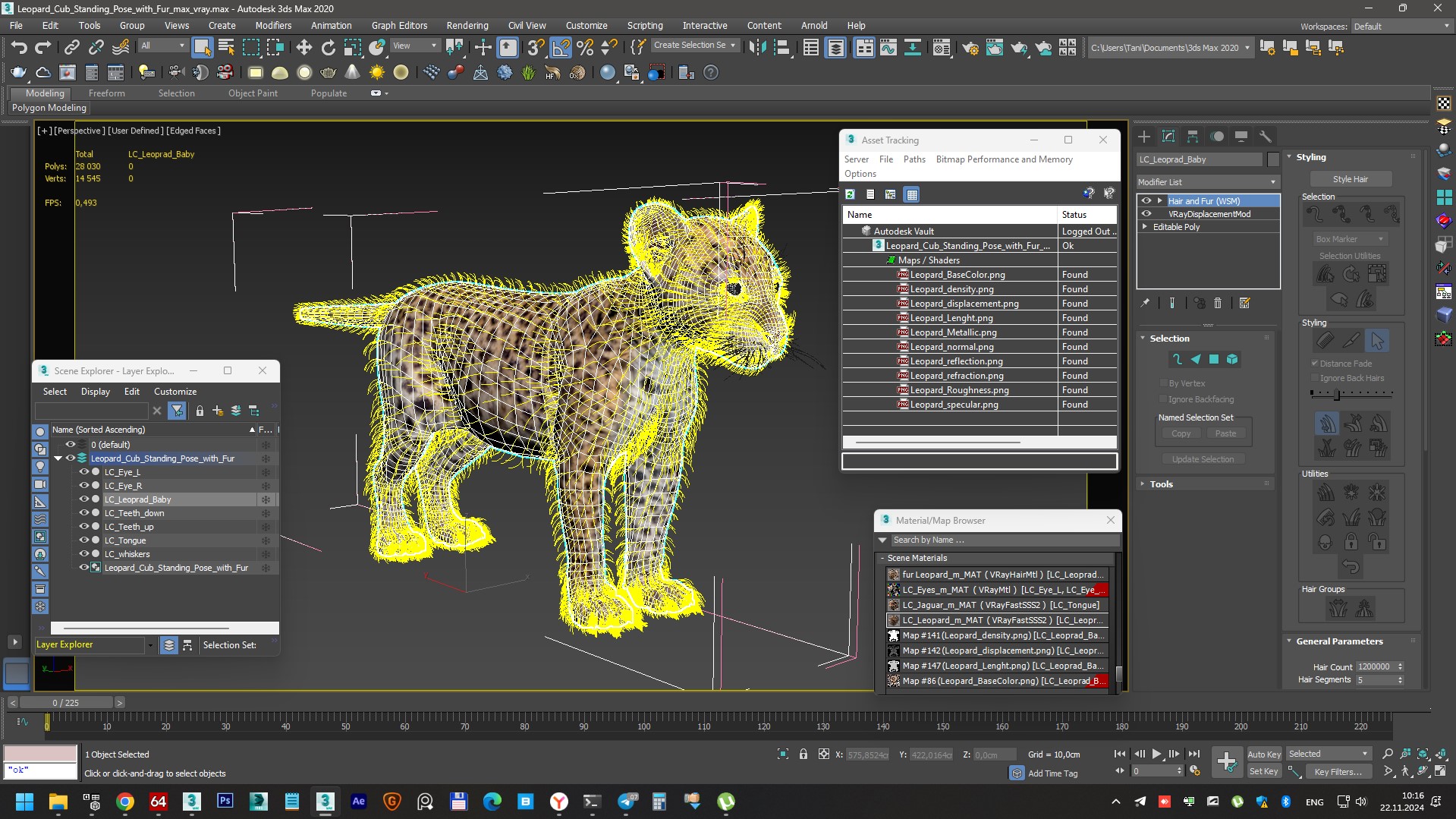Select the Select and Rotate tool
The image size is (1456, 819).
coord(328,48)
